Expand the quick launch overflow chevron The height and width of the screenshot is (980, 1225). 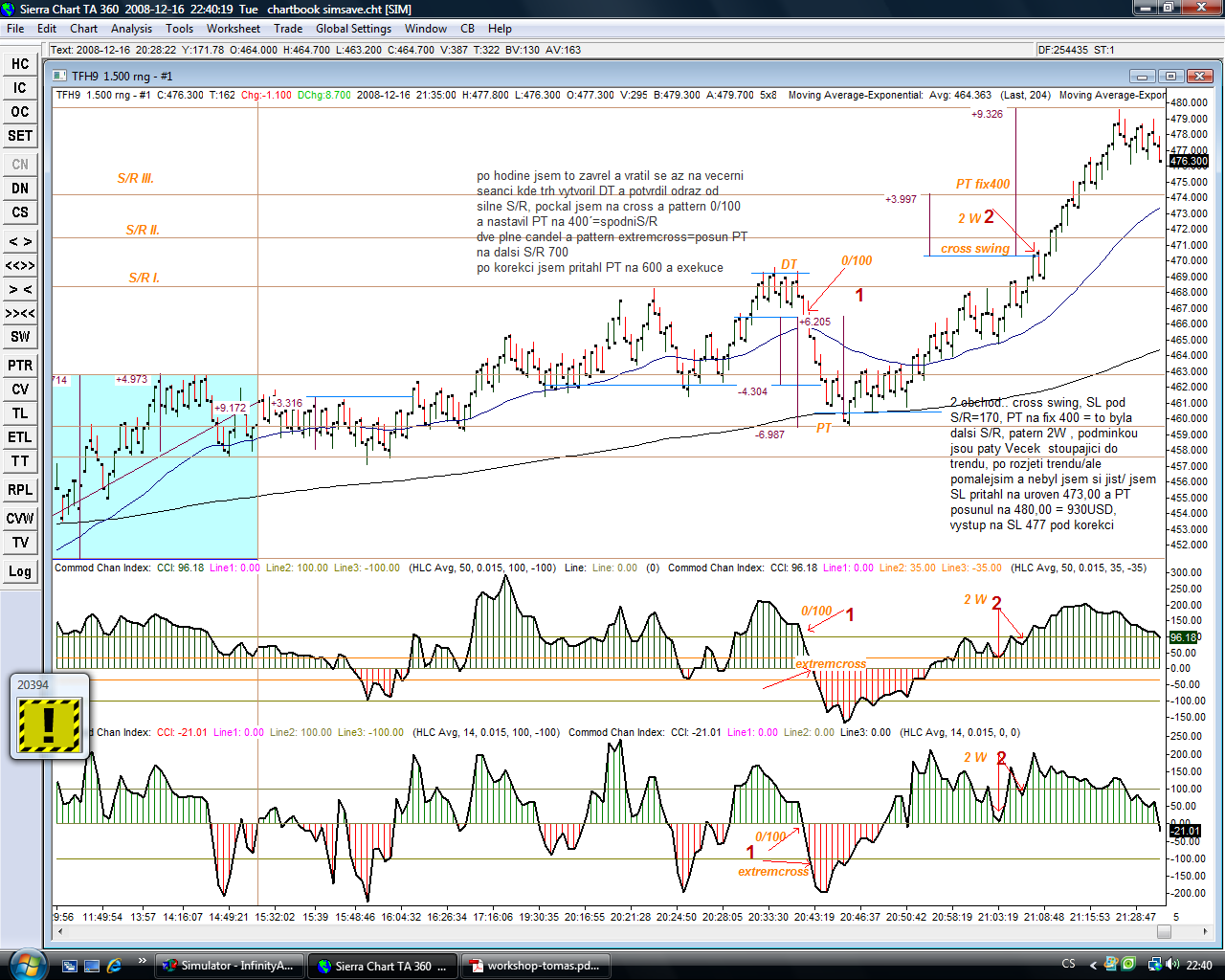click(x=142, y=960)
